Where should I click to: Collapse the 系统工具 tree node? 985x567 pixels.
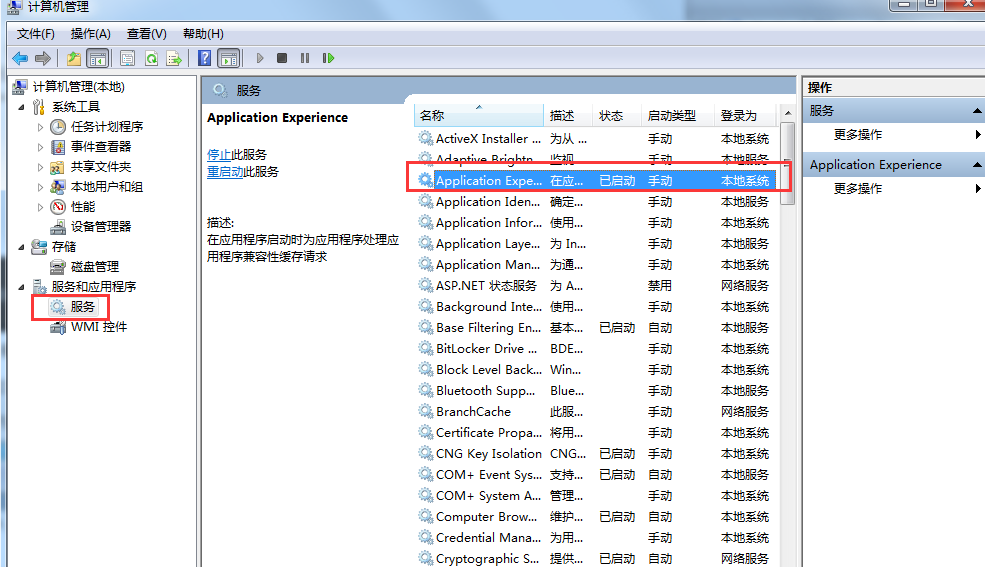pos(22,107)
